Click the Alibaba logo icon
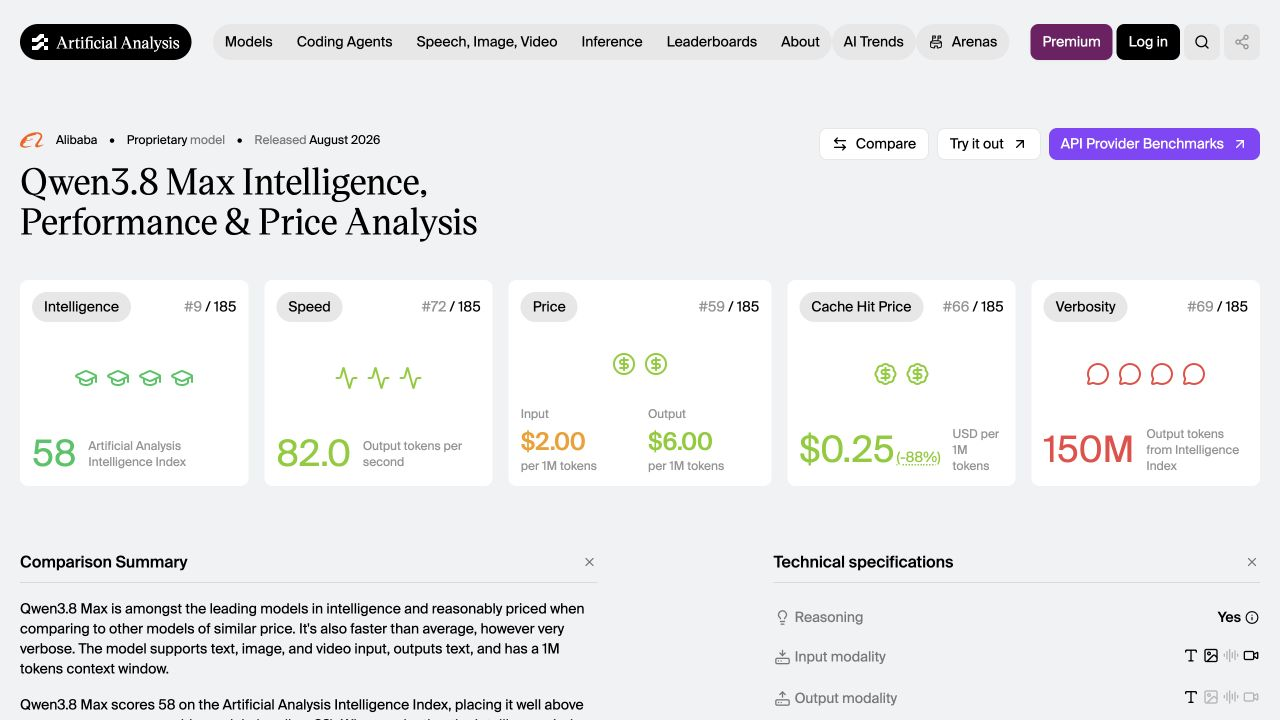 point(32,140)
